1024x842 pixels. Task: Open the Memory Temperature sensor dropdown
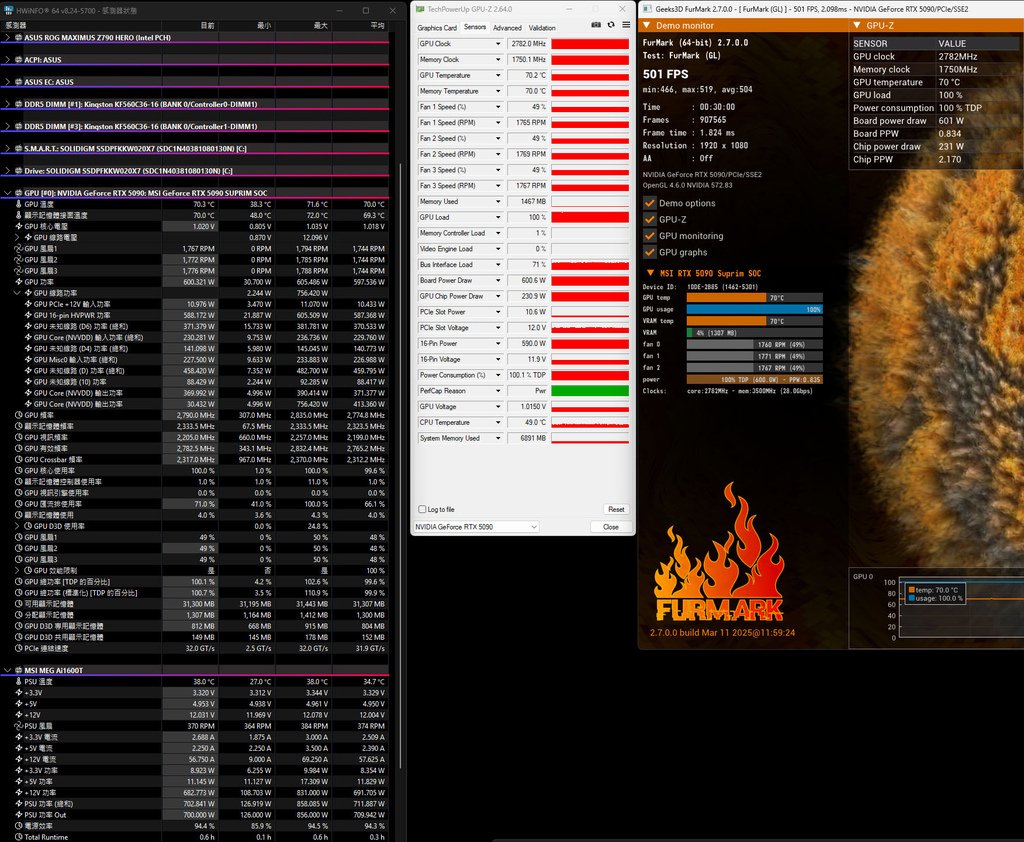(x=498, y=91)
